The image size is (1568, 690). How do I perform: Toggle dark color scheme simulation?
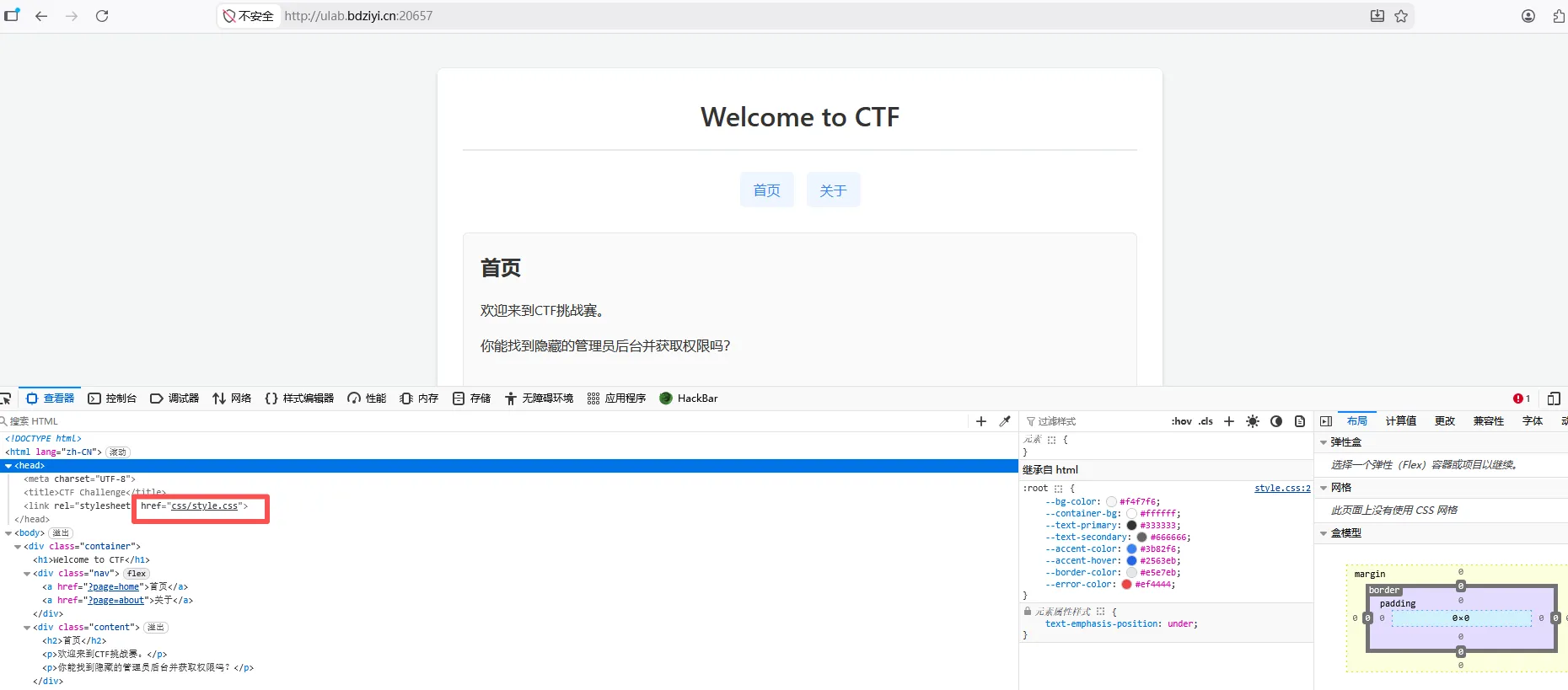tap(1276, 421)
